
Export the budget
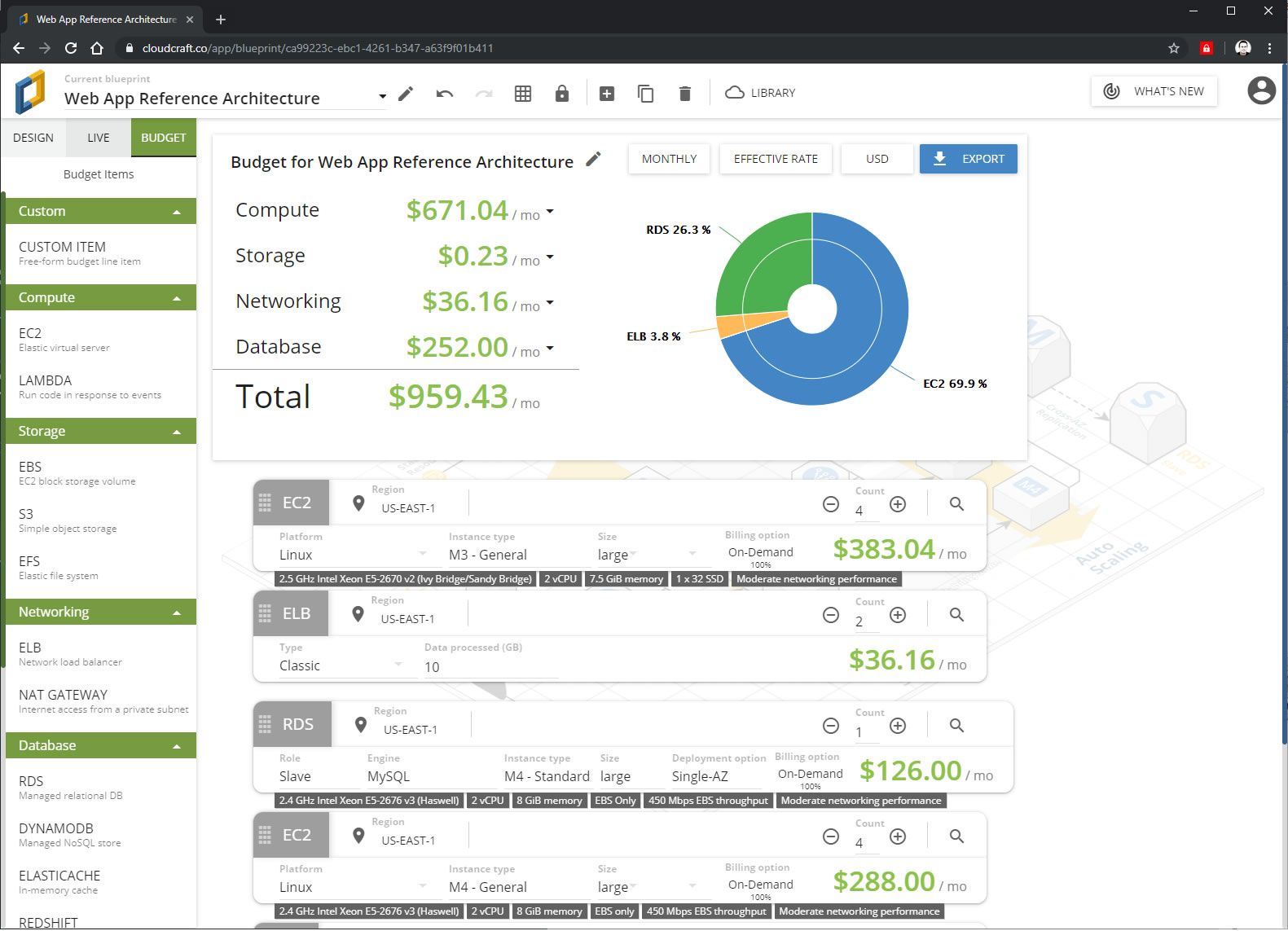click(x=969, y=159)
